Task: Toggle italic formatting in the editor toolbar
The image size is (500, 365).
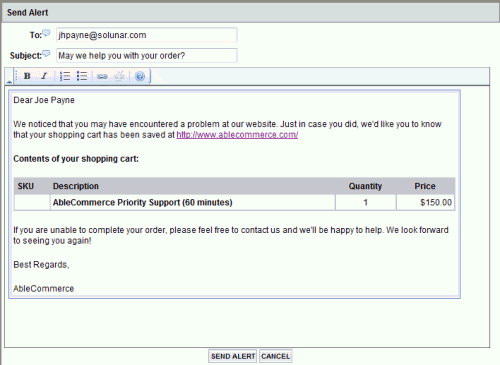Action: tap(44, 76)
